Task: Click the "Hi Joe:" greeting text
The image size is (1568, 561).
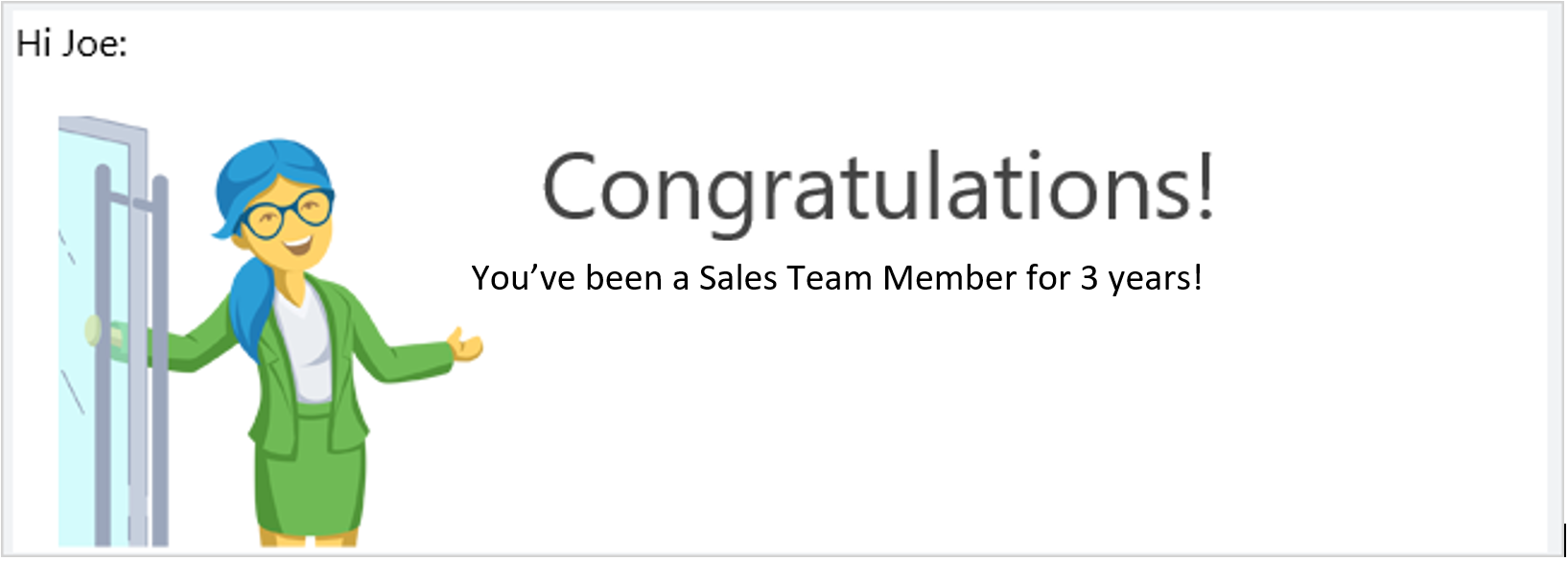Action: [x=72, y=43]
